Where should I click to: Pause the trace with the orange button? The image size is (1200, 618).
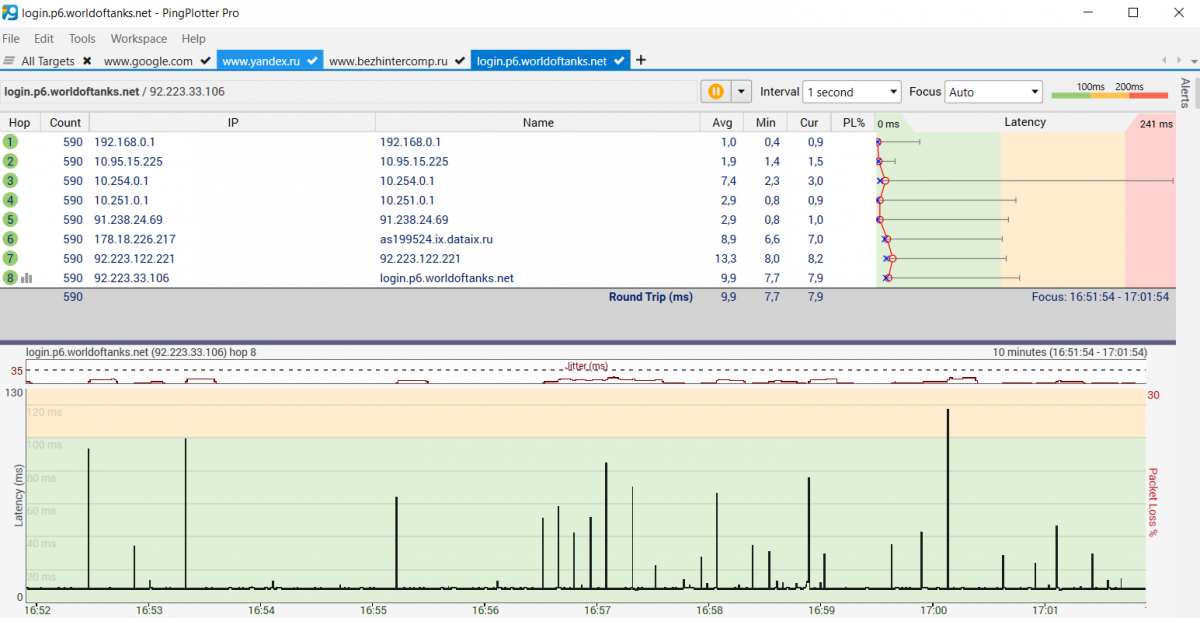(x=716, y=91)
